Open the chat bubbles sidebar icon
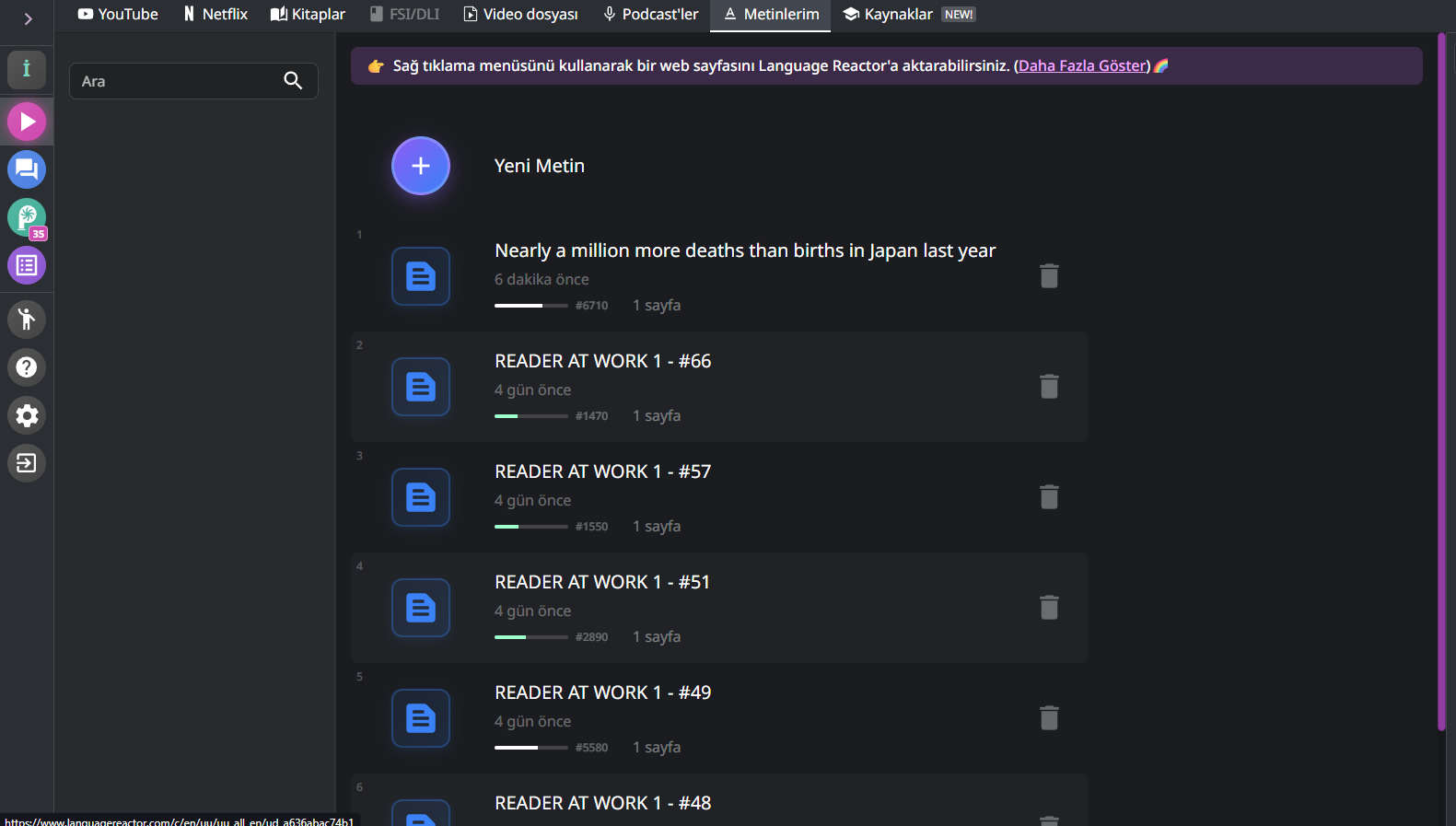 pyautogui.click(x=27, y=169)
